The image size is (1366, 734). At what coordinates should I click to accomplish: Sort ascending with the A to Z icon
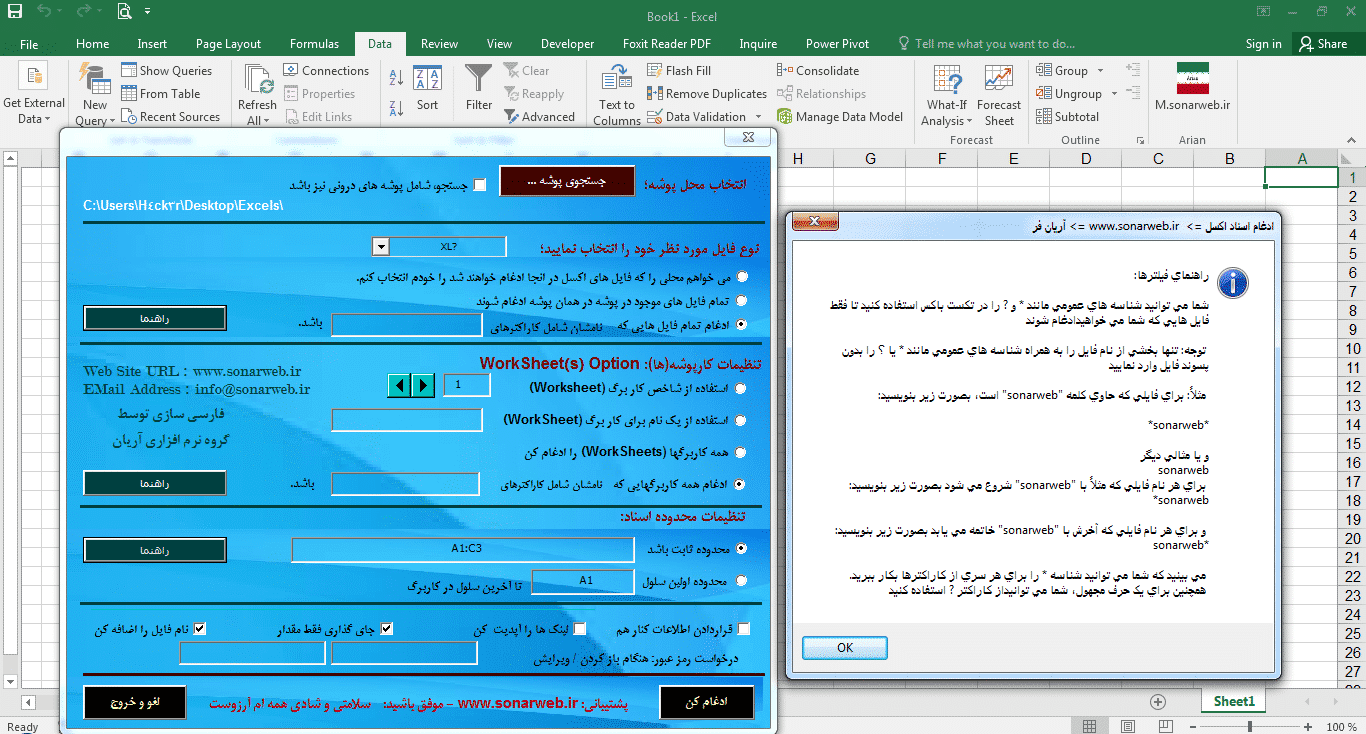pyautogui.click(x=396, y=78)
